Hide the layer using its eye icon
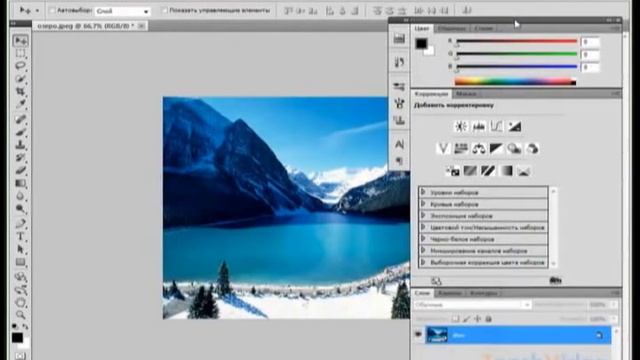 point(418,335)
